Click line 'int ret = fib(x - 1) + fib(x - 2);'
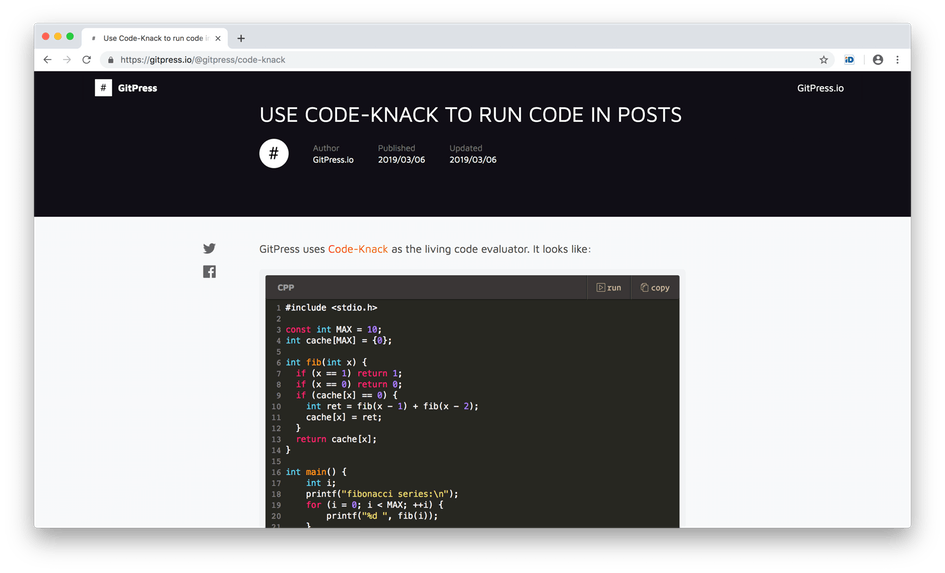The height and width of the screenshot is (573, 945). [392, 406]
